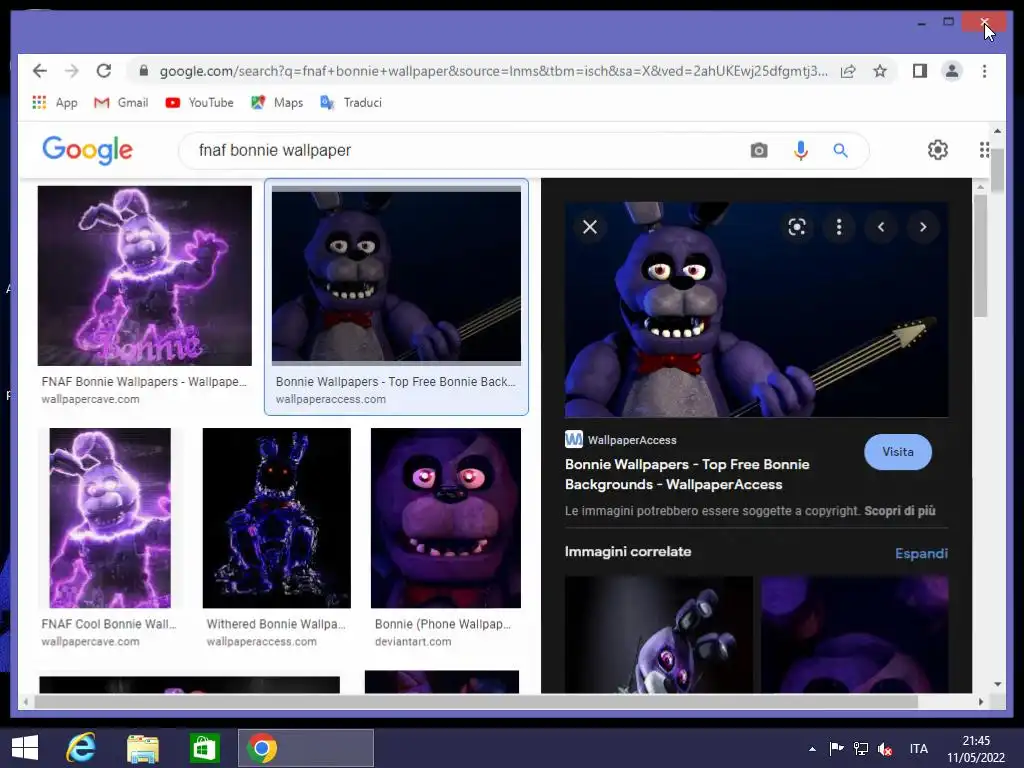Click wallpapercave.com under FNAF Bonnie Wallpapers
The height and width of the screenshot is (768, 1024).
click(90, 399)
